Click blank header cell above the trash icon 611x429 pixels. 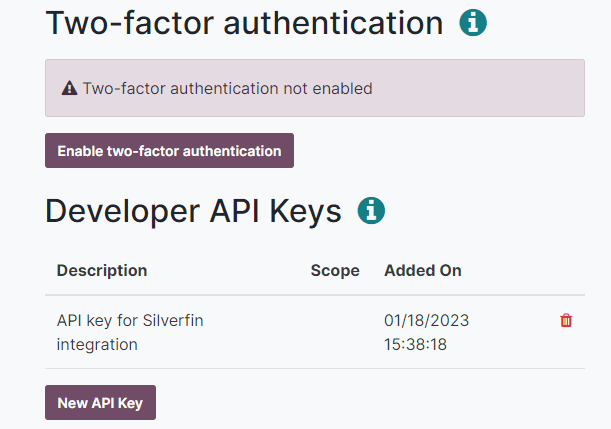click(566, 270)
